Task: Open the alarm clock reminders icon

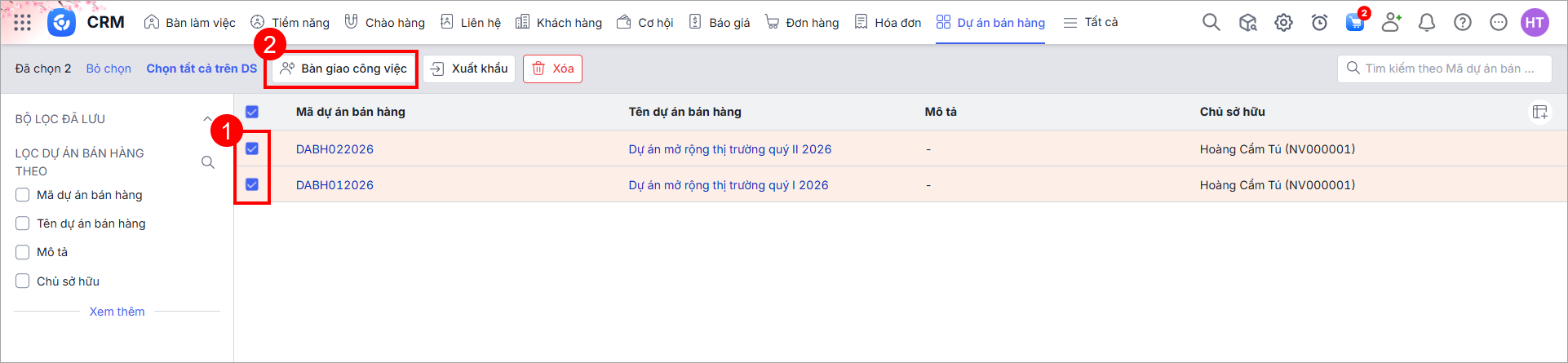Action: coord(1319,23)
